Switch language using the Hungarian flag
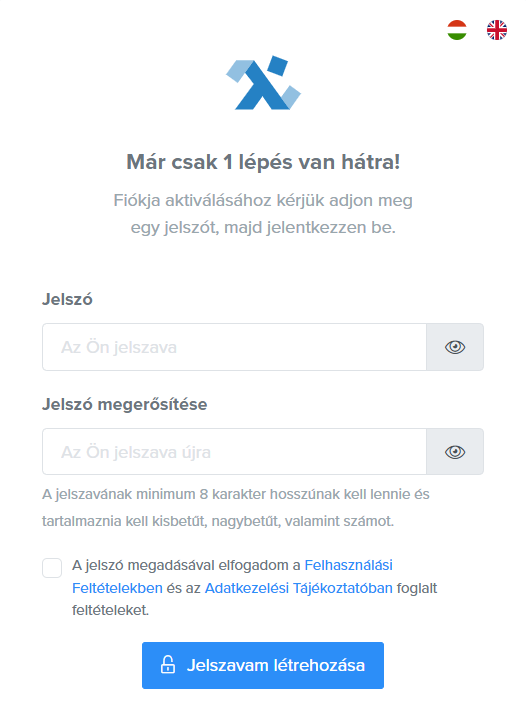Screen dimensions: 526x728 (x=457, y=30)
